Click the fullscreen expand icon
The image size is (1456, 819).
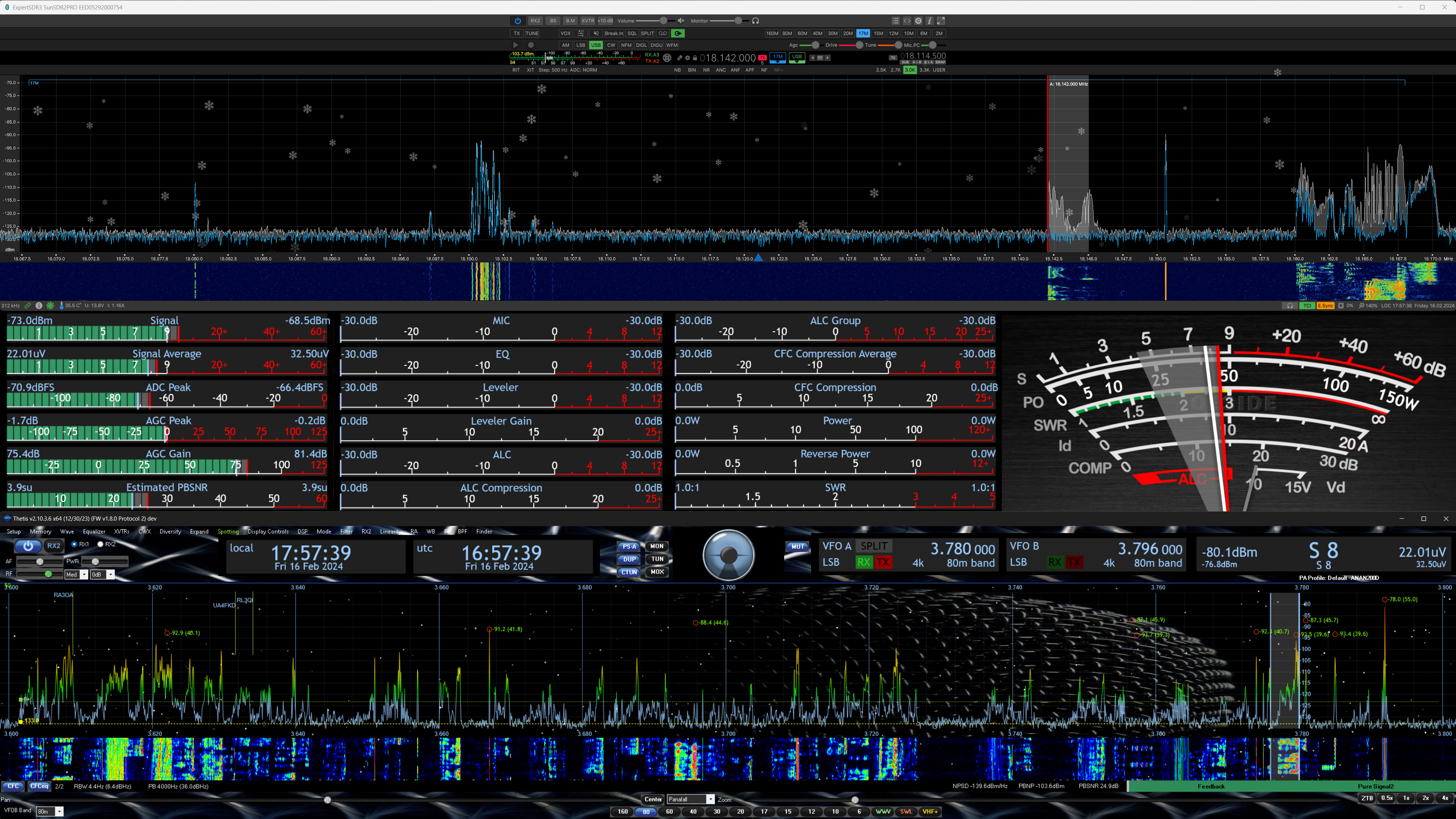point(941,21)
